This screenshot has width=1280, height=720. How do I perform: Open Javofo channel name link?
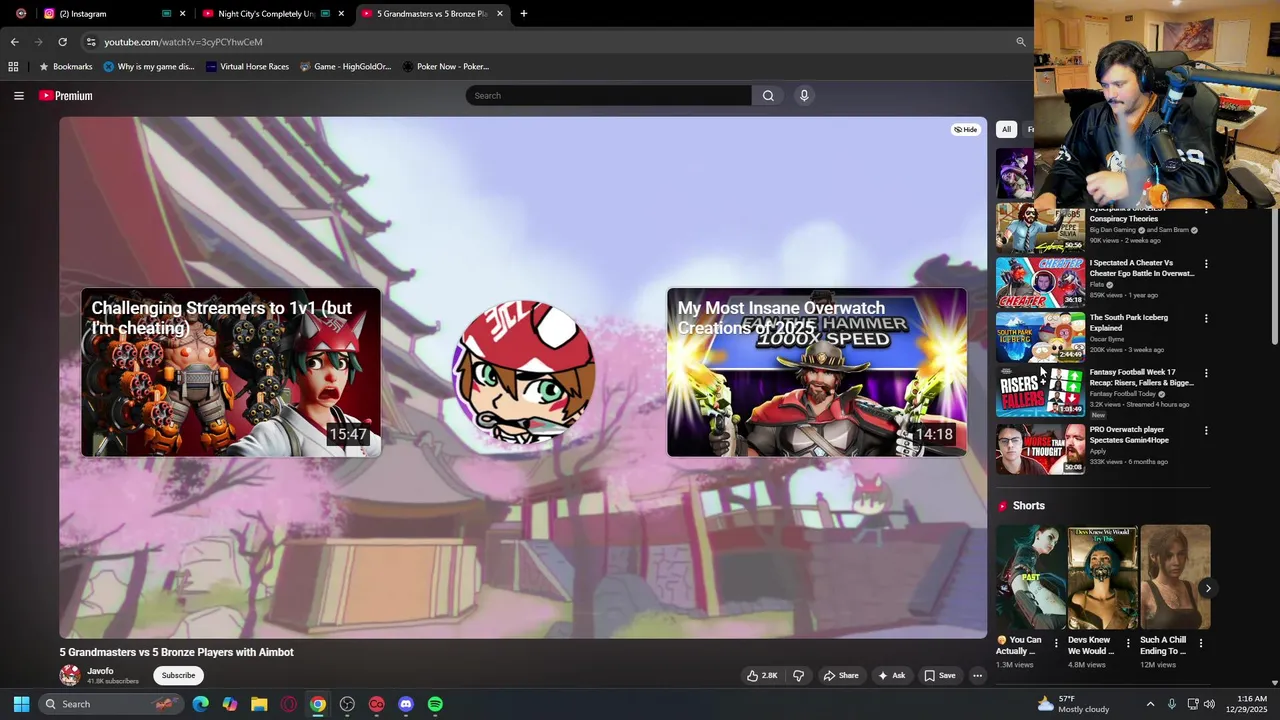[x=100, y=671]
